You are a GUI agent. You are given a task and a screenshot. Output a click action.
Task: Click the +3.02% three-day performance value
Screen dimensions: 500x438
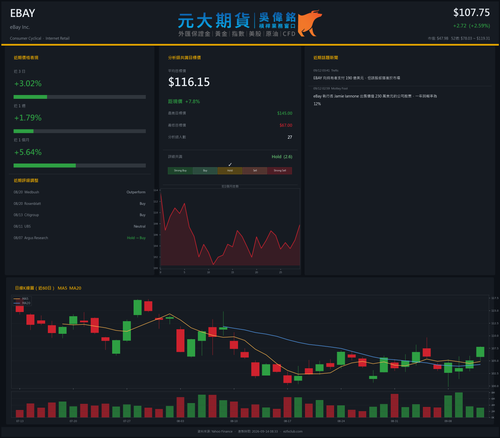click(x=28, y=83)
